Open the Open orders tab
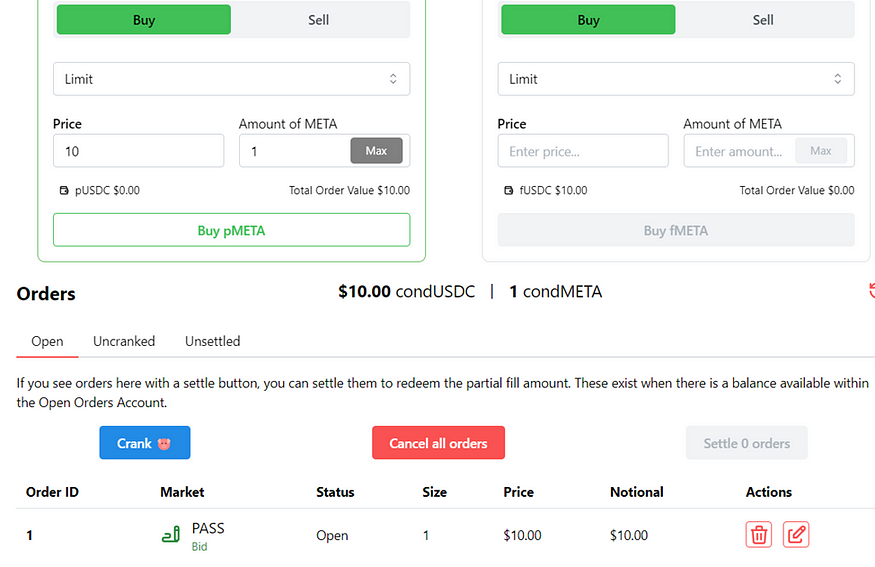Image resolution: width=875 pixels, height=567 pixels. [47, 341]
